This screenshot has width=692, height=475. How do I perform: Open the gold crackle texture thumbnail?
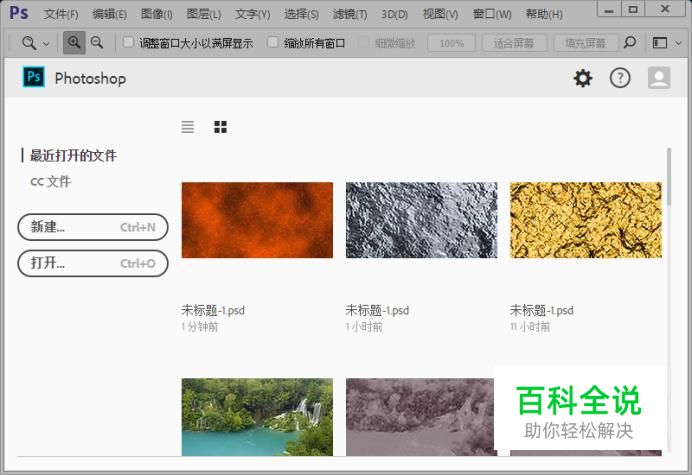pos(586,220)
